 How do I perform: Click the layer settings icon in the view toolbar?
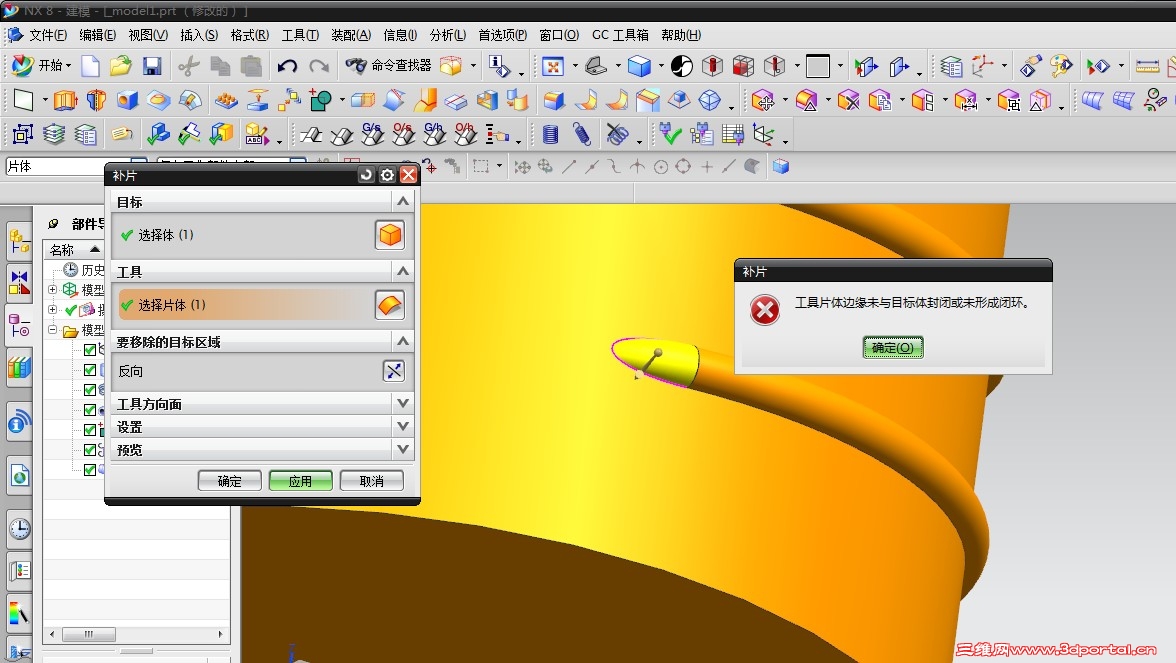[x=951, y=66]
